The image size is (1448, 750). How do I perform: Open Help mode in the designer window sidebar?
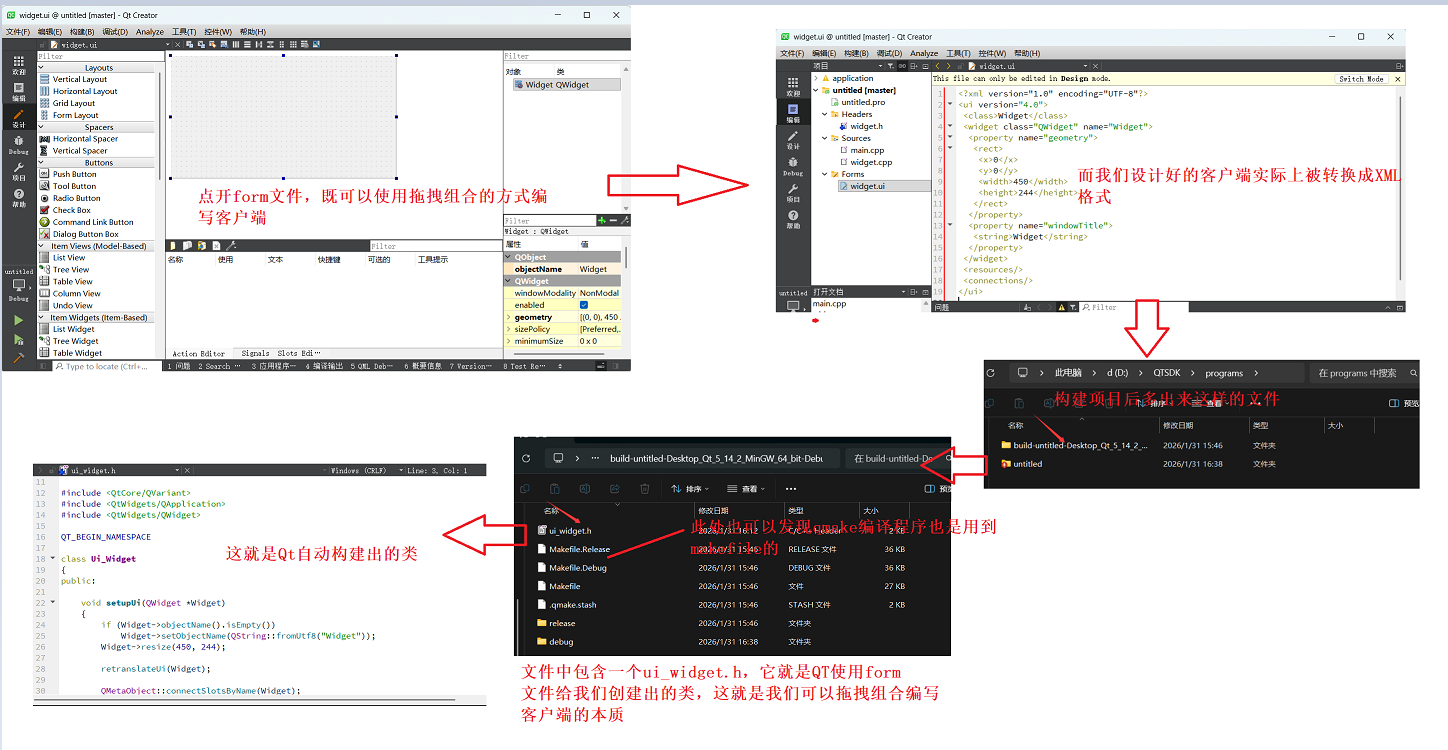[19, 197]
